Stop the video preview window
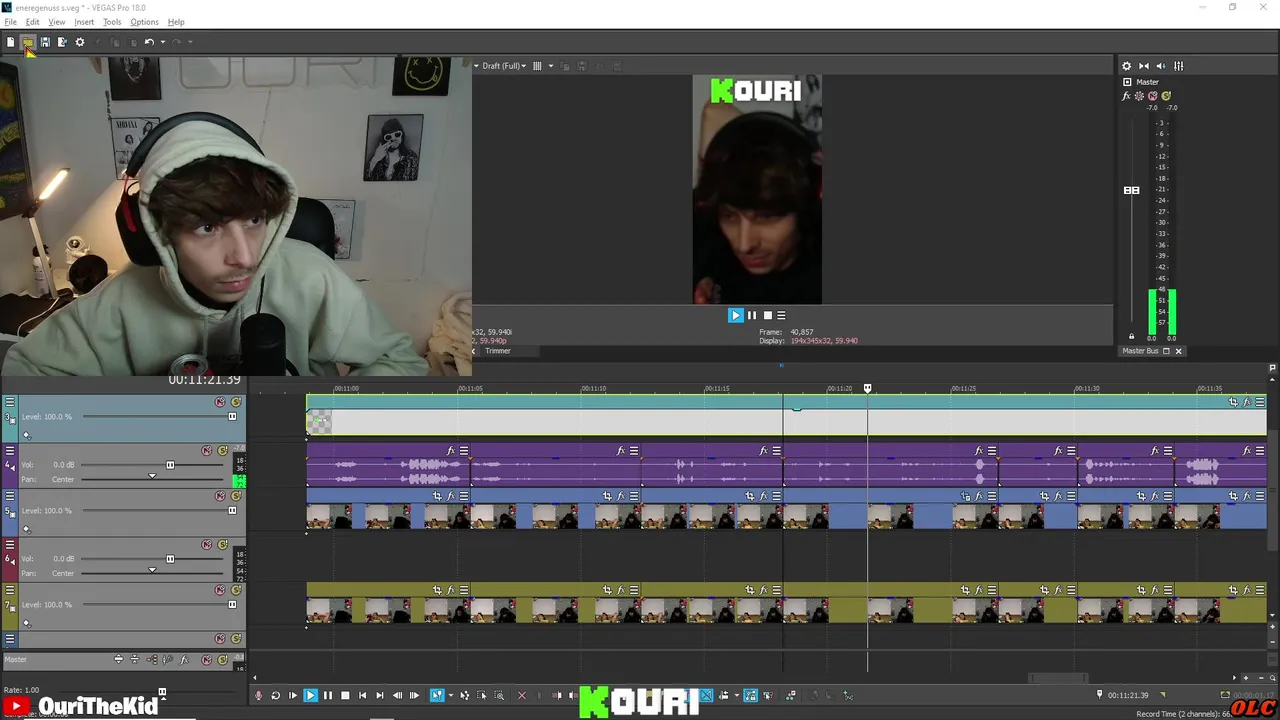 tap(767, 315)
